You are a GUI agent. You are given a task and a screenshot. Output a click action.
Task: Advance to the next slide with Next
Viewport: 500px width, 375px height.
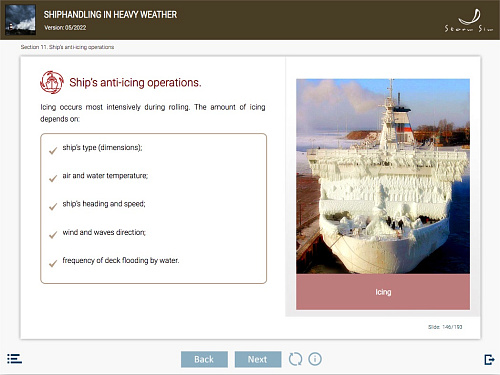coord(258,359)
